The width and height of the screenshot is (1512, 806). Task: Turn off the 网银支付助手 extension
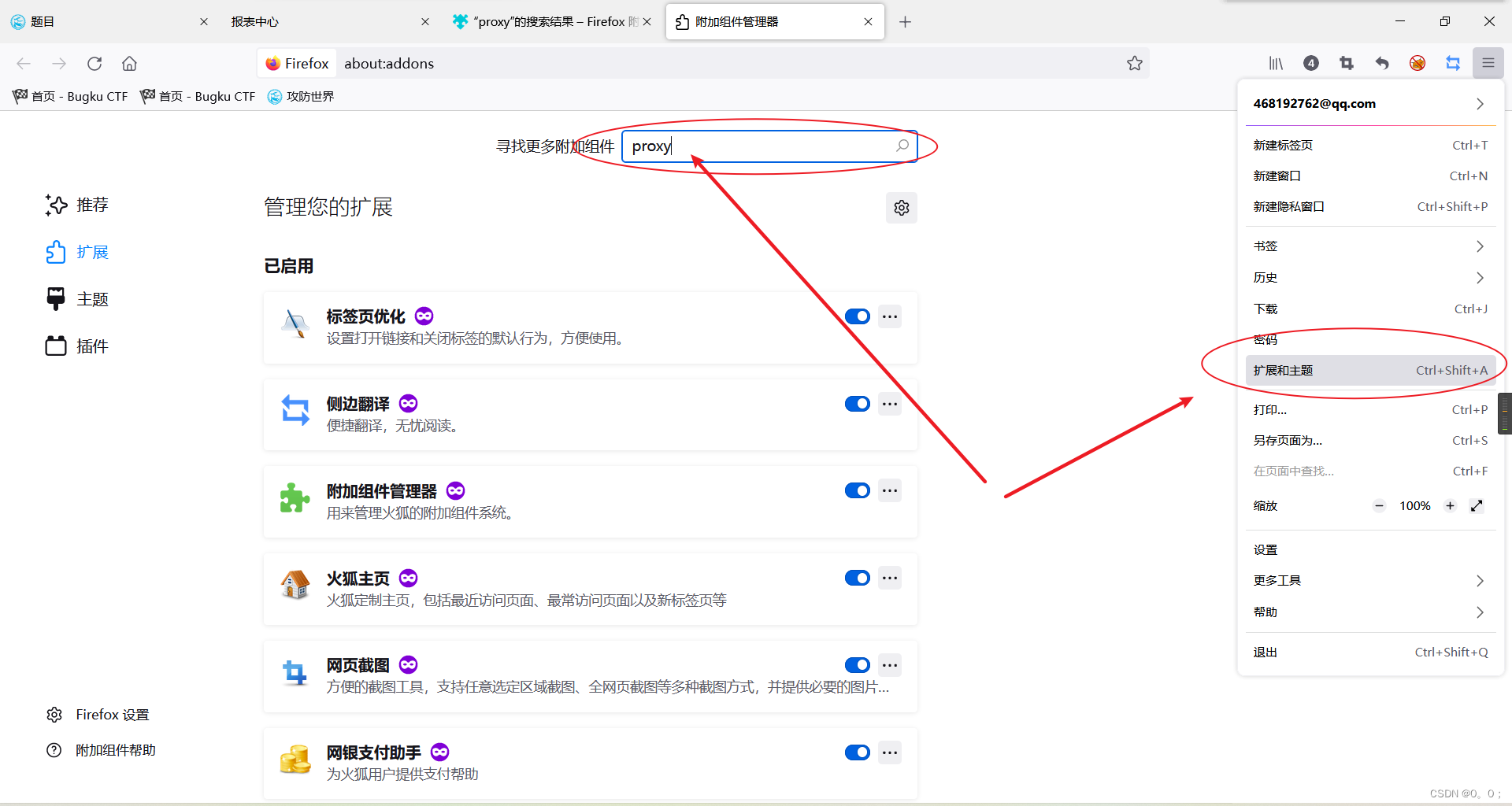[858, 752]
